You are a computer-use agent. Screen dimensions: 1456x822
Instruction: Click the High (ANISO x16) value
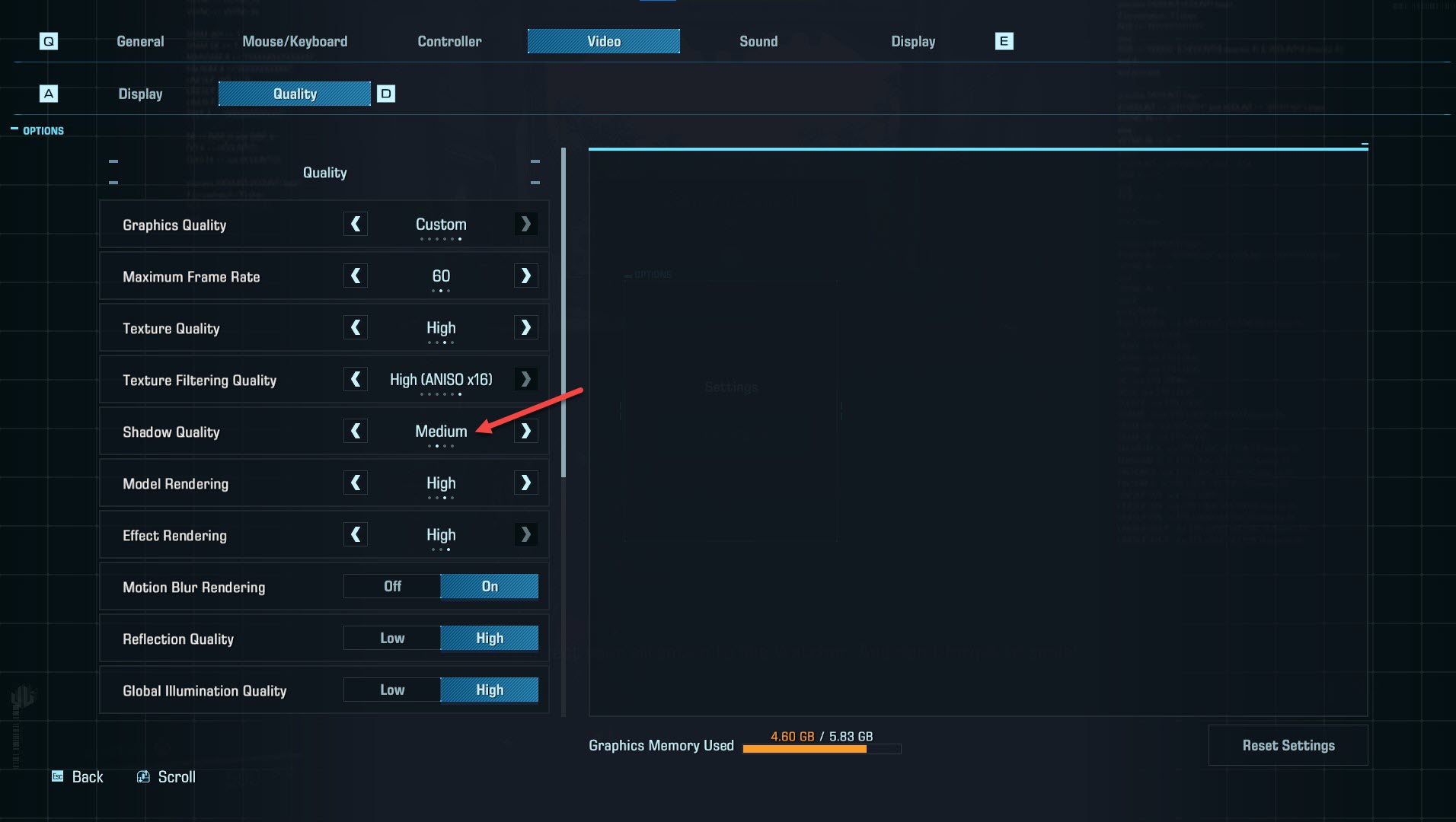[441, 379]
